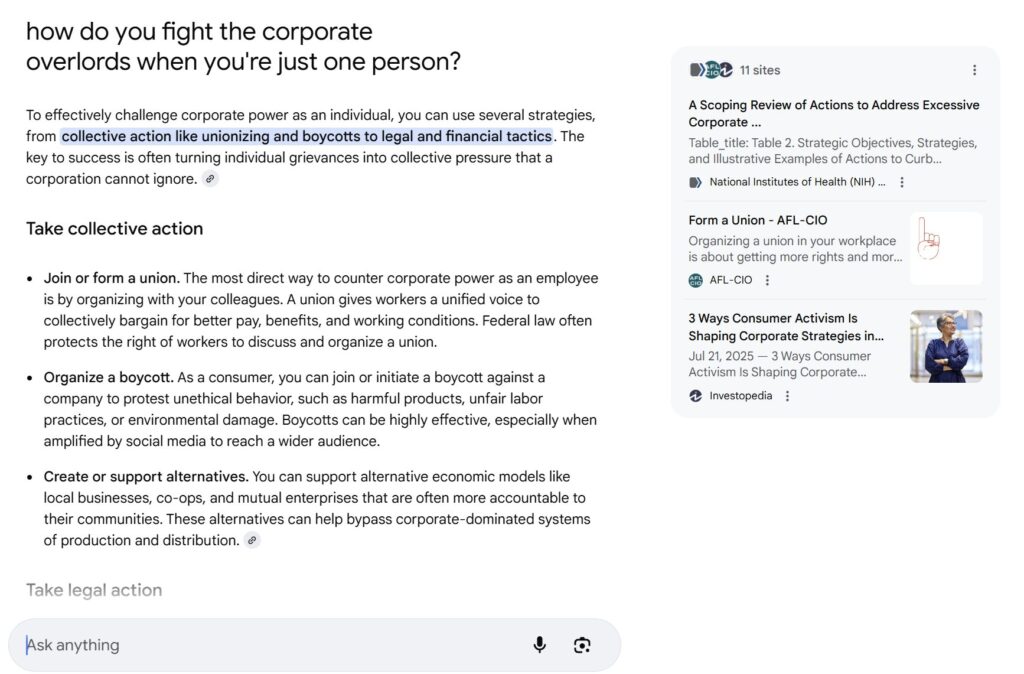Open "3 Ways Consumer Activism" article link
Viewport: 1024px width, 674px height.
coord(786,327)
